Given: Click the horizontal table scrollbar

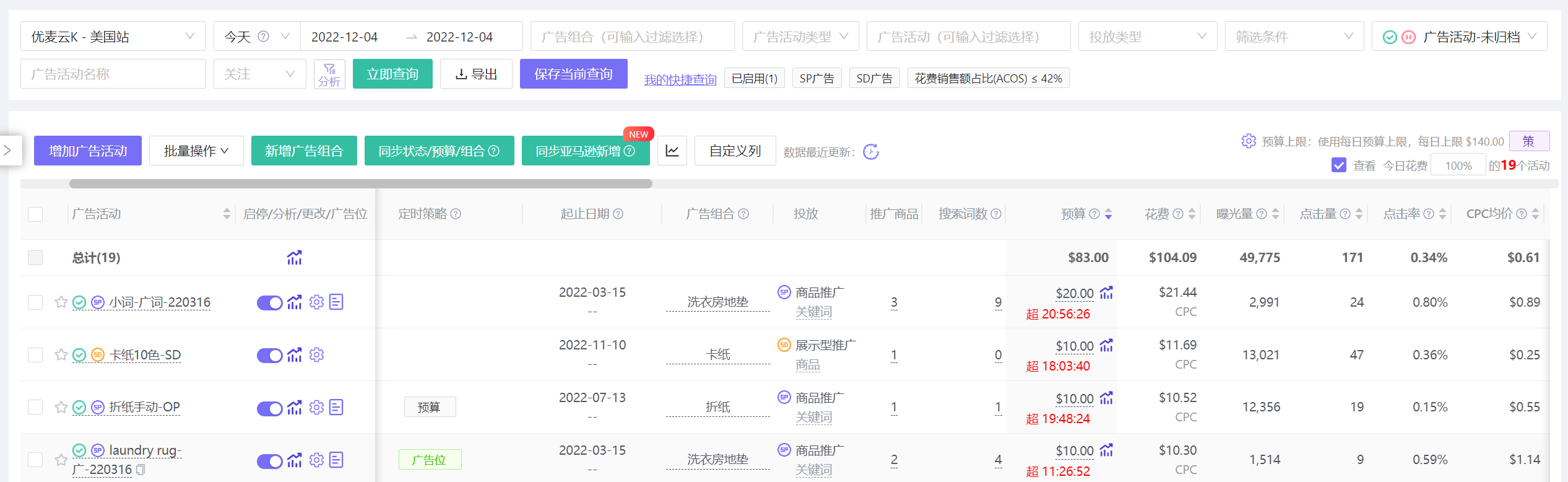Looking at the screenshot, I should [x=360, y=184].
